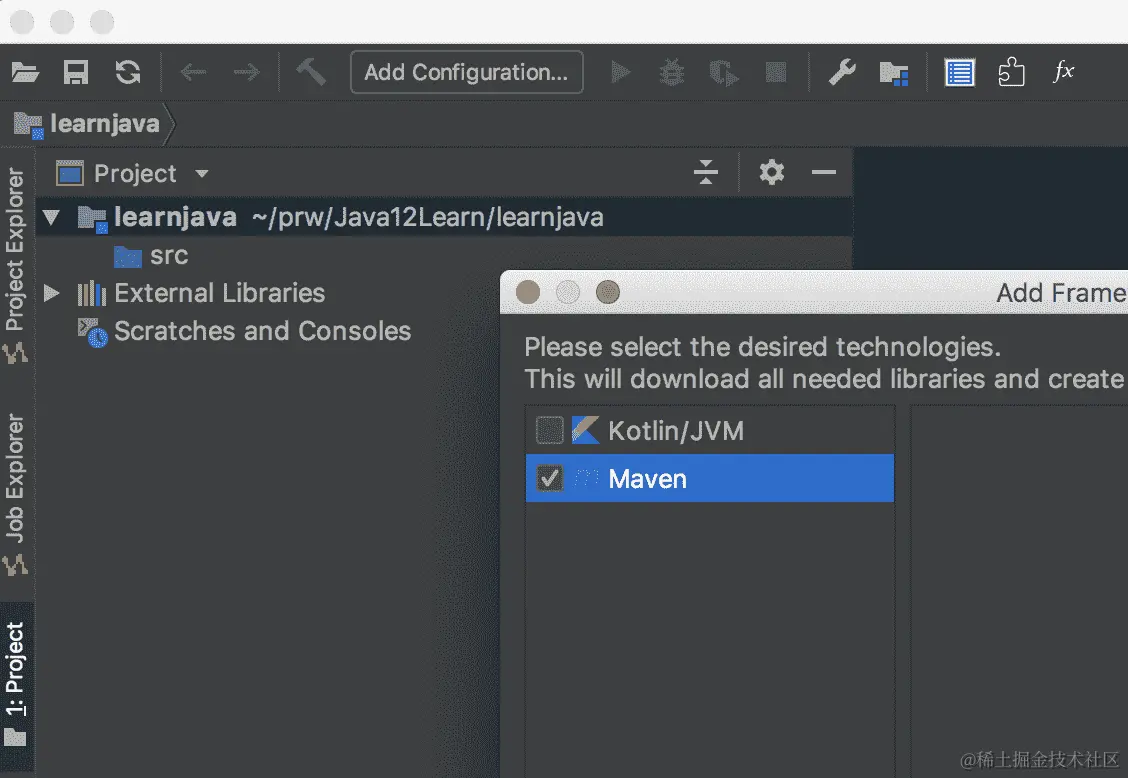Open Settings via the wrench icon
This screenshot has width=1128, height=778.
tap(842, 72)
